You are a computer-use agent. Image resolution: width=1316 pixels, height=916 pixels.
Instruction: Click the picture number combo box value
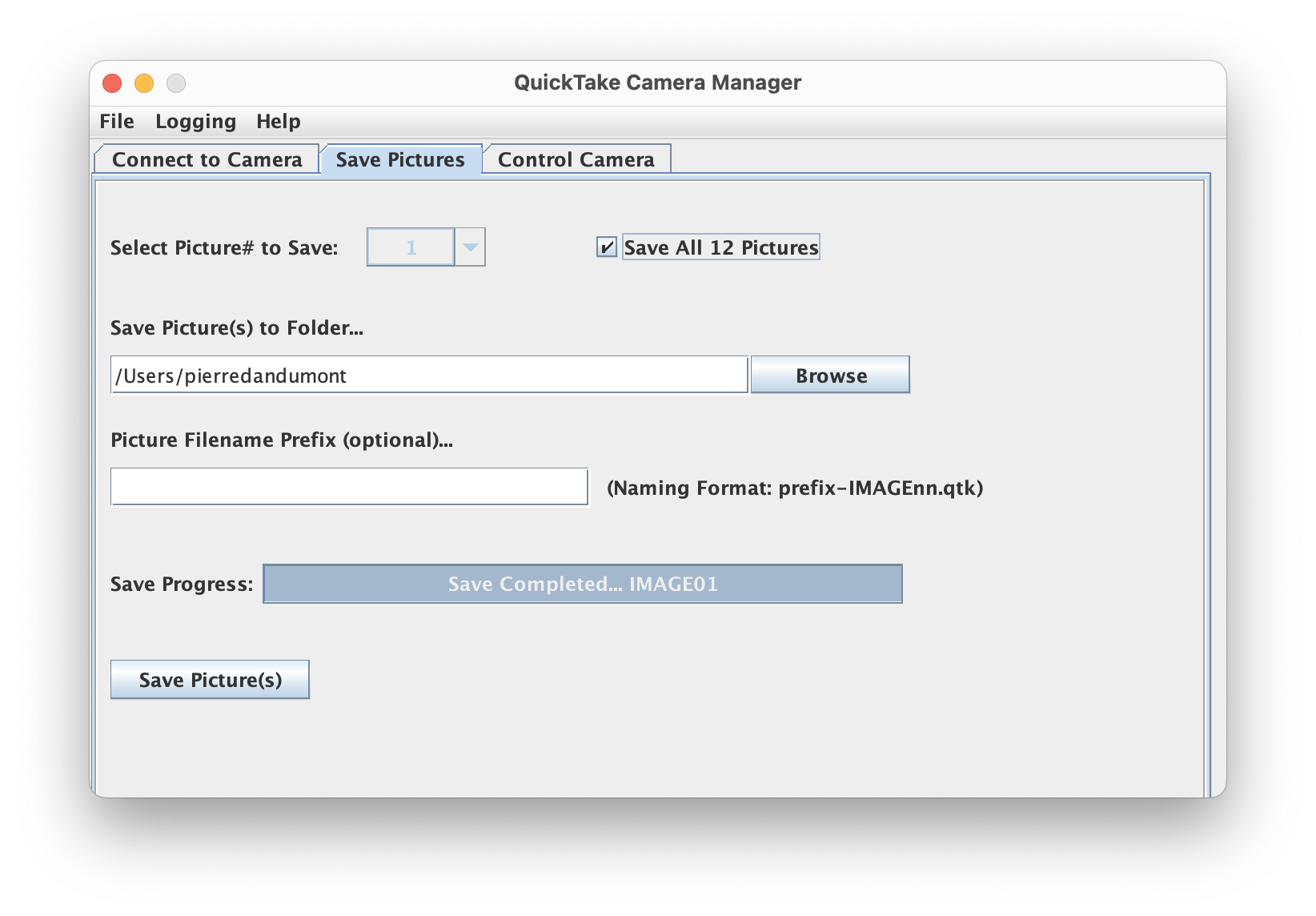[x=411, y=247]
